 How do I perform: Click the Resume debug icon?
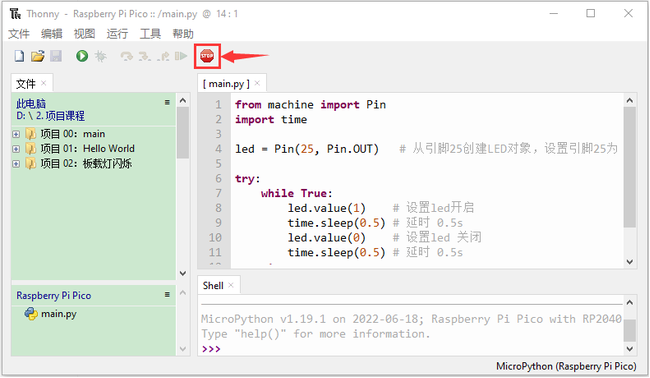181,56
